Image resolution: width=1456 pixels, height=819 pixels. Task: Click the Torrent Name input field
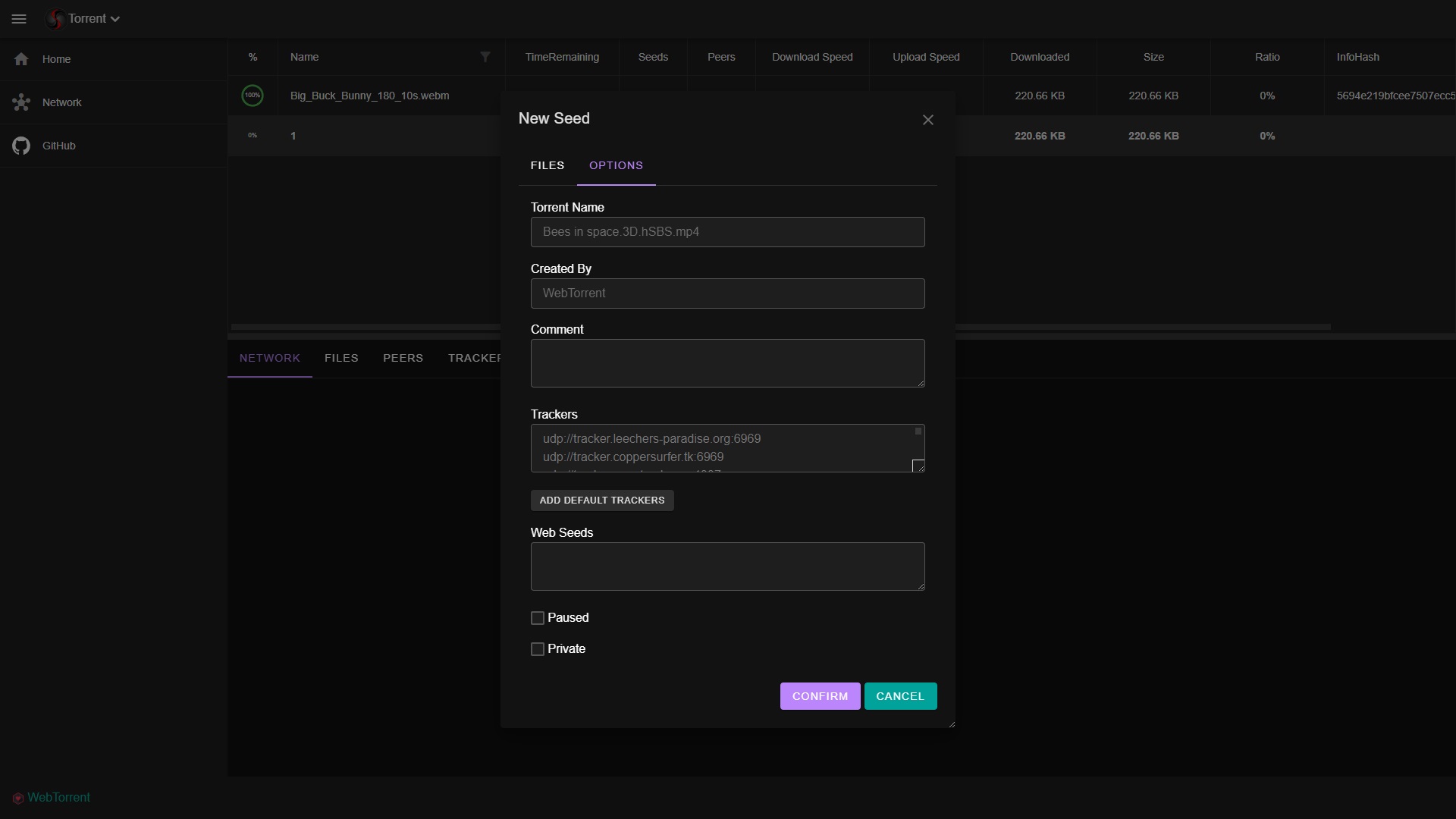[x=726, y=232]
